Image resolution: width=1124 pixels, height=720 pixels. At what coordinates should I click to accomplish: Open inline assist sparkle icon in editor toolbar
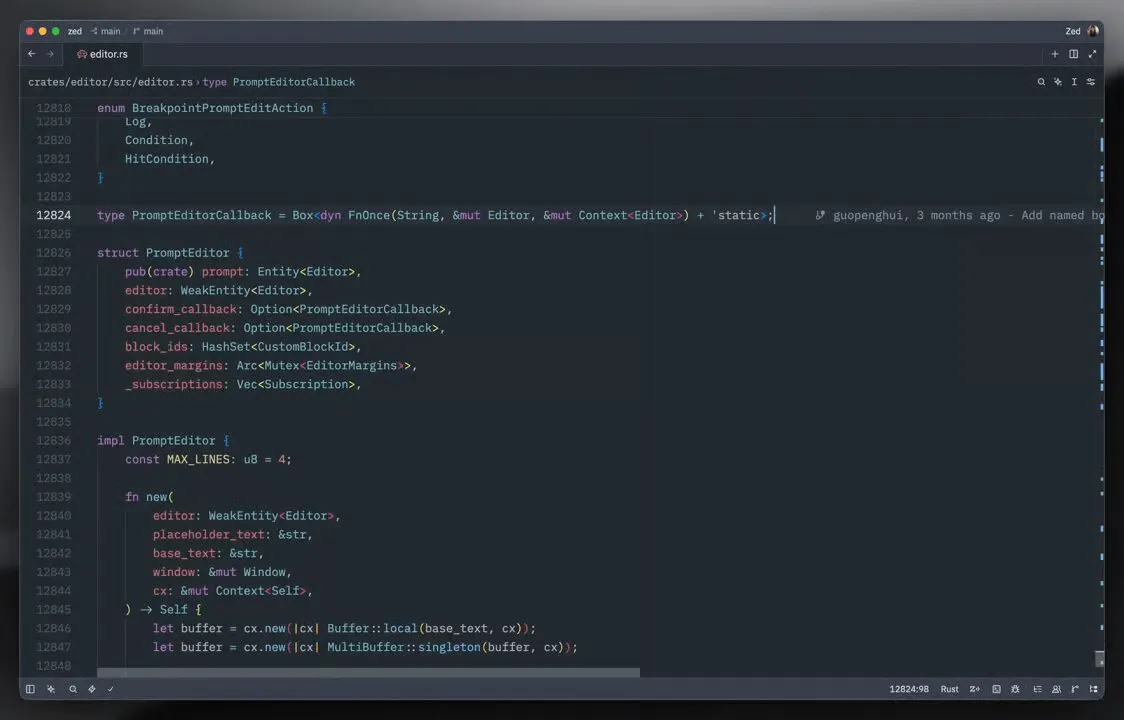coord(1057,82)
